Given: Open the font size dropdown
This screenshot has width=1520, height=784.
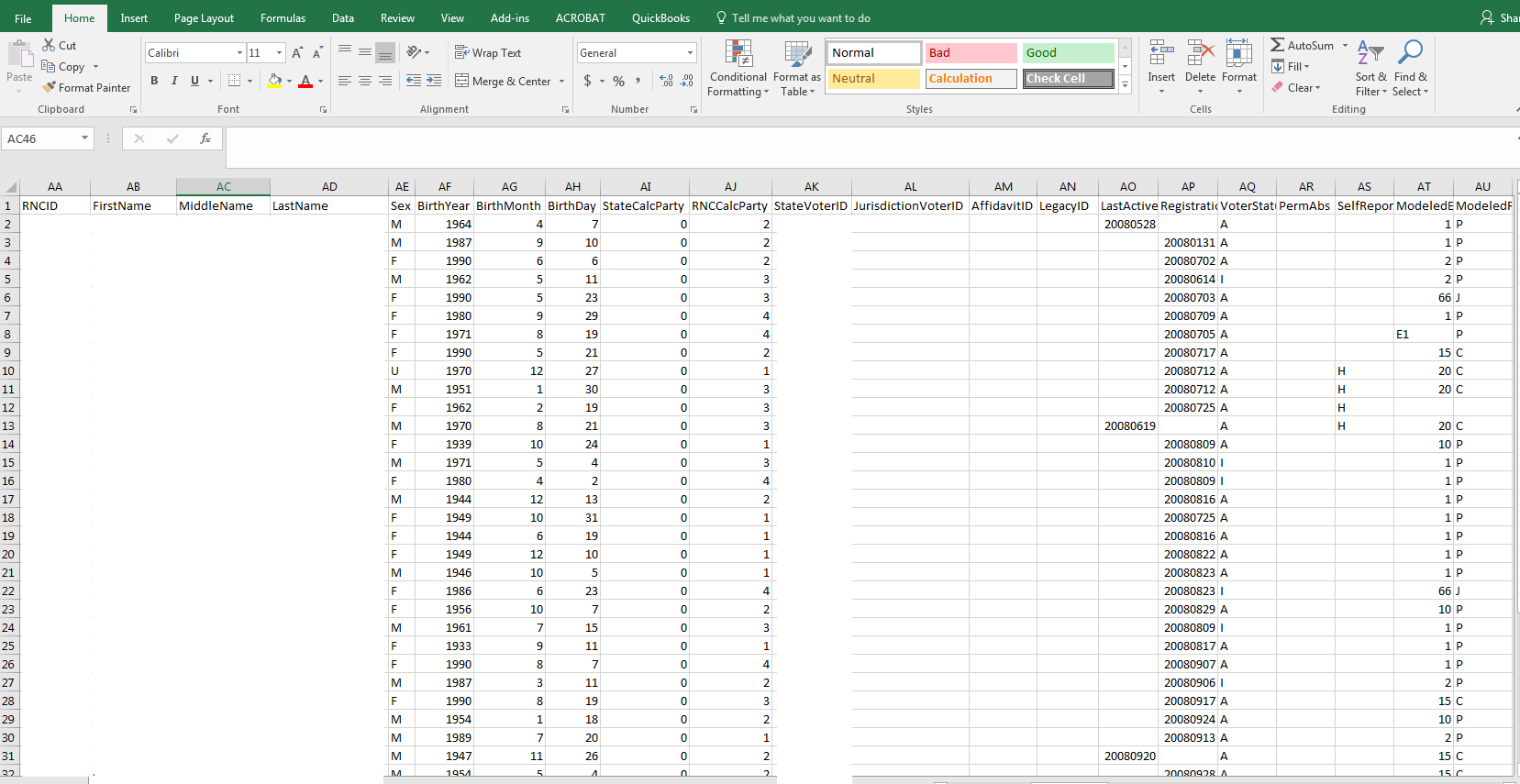Looking at the screenshot, I should pyautogui.click(x=280, y=53).
